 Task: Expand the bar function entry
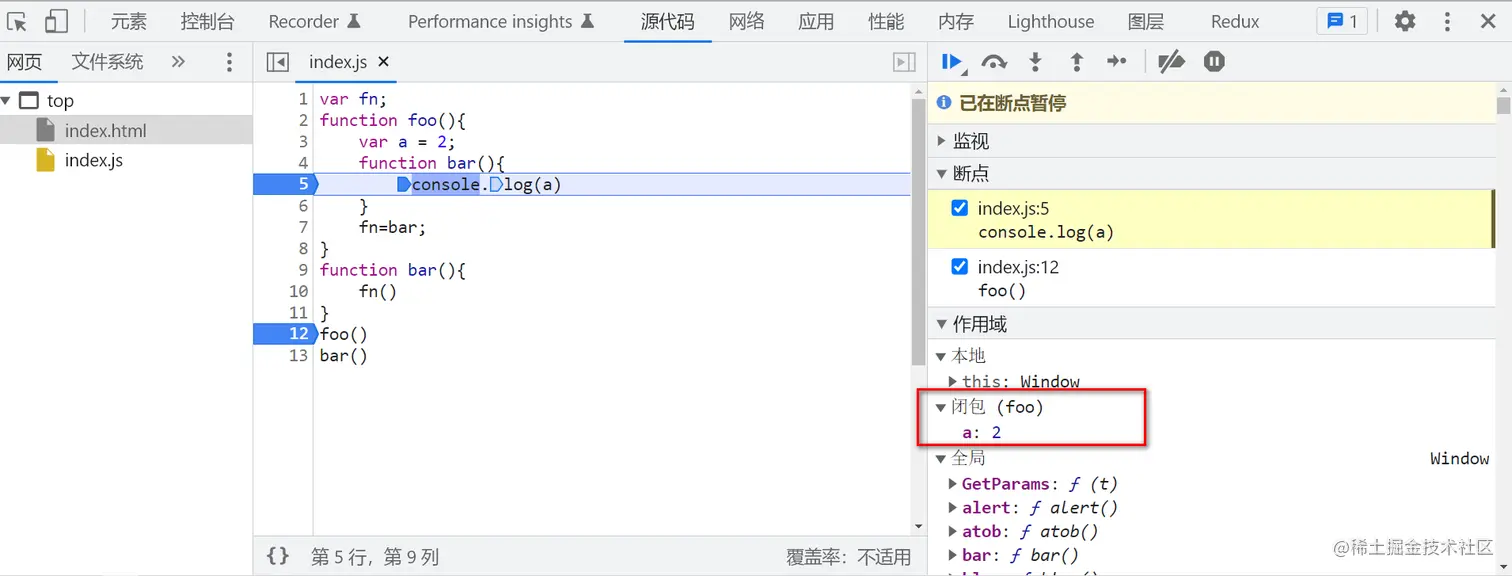pos(953,555)
